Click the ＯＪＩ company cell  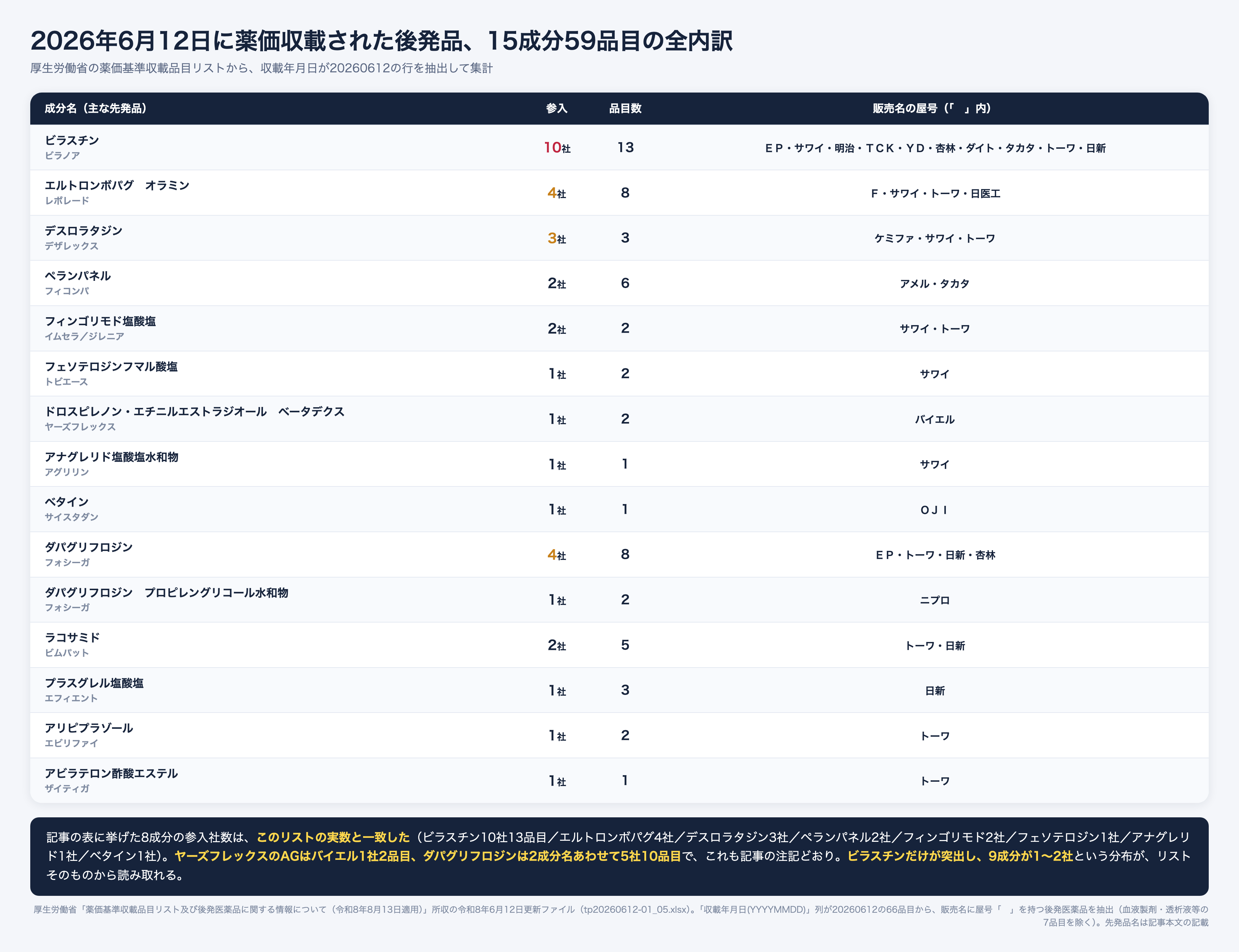pos(935,510)
